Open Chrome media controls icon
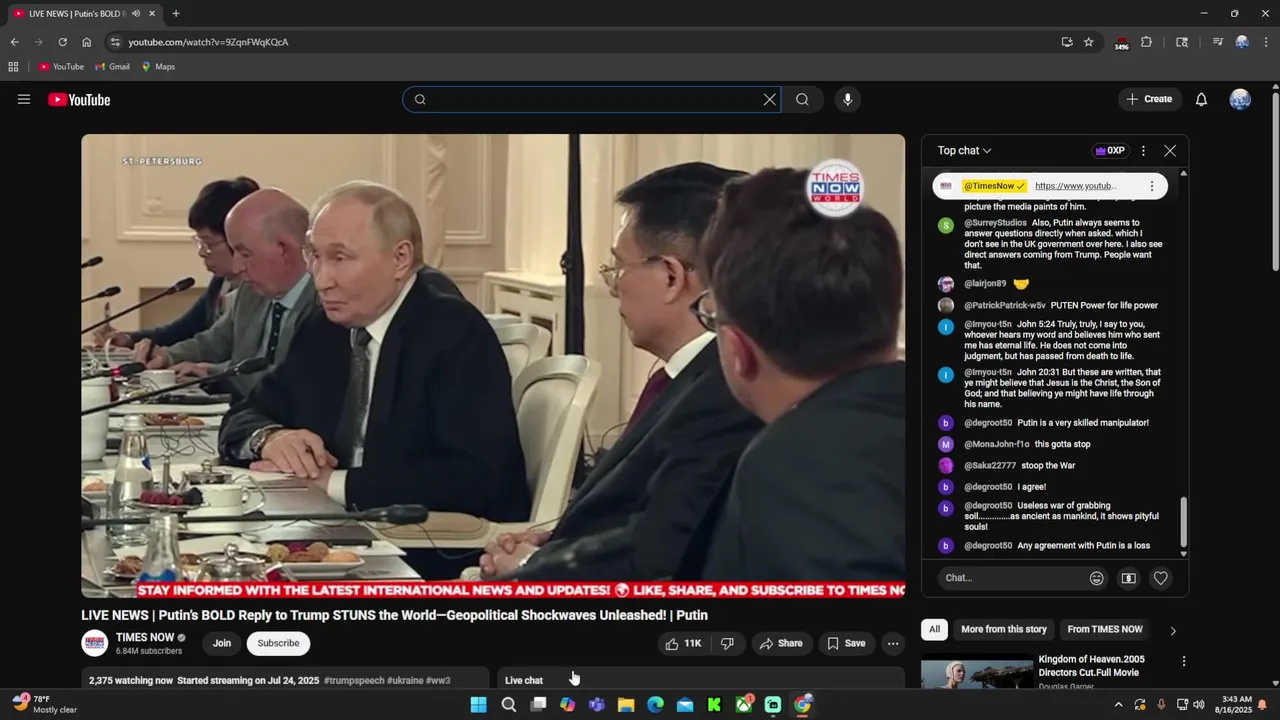 tap(1217, 42)
